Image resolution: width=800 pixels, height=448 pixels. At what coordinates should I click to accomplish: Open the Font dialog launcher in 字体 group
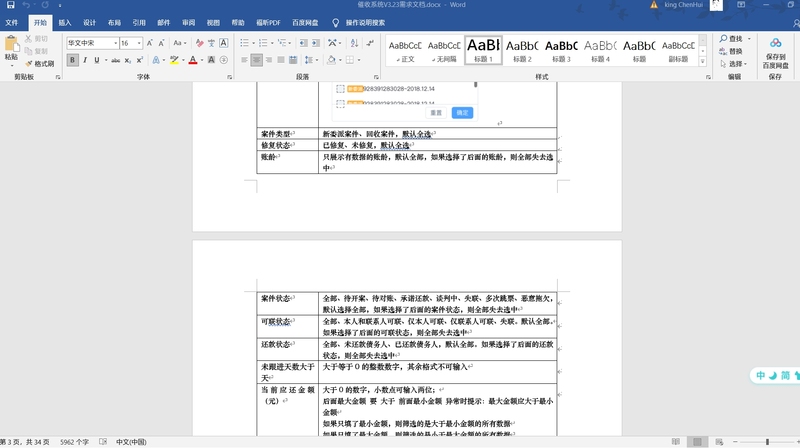point(230,77)
